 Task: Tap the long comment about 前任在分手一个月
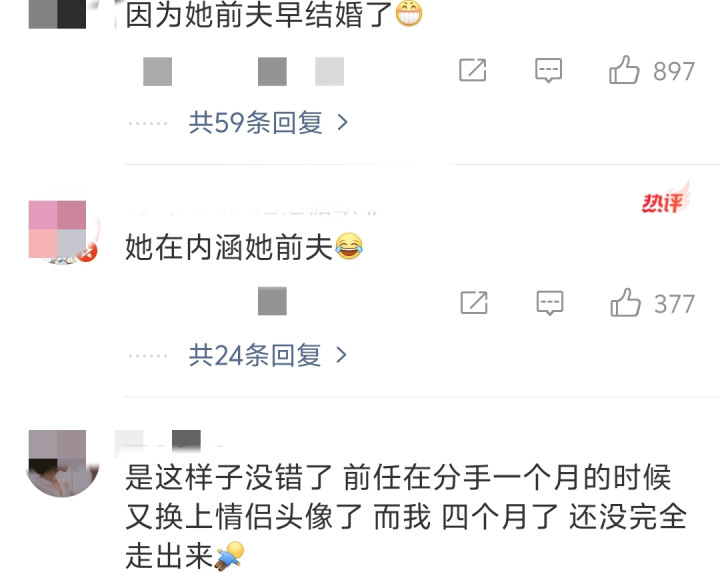(x=406, y=516)
